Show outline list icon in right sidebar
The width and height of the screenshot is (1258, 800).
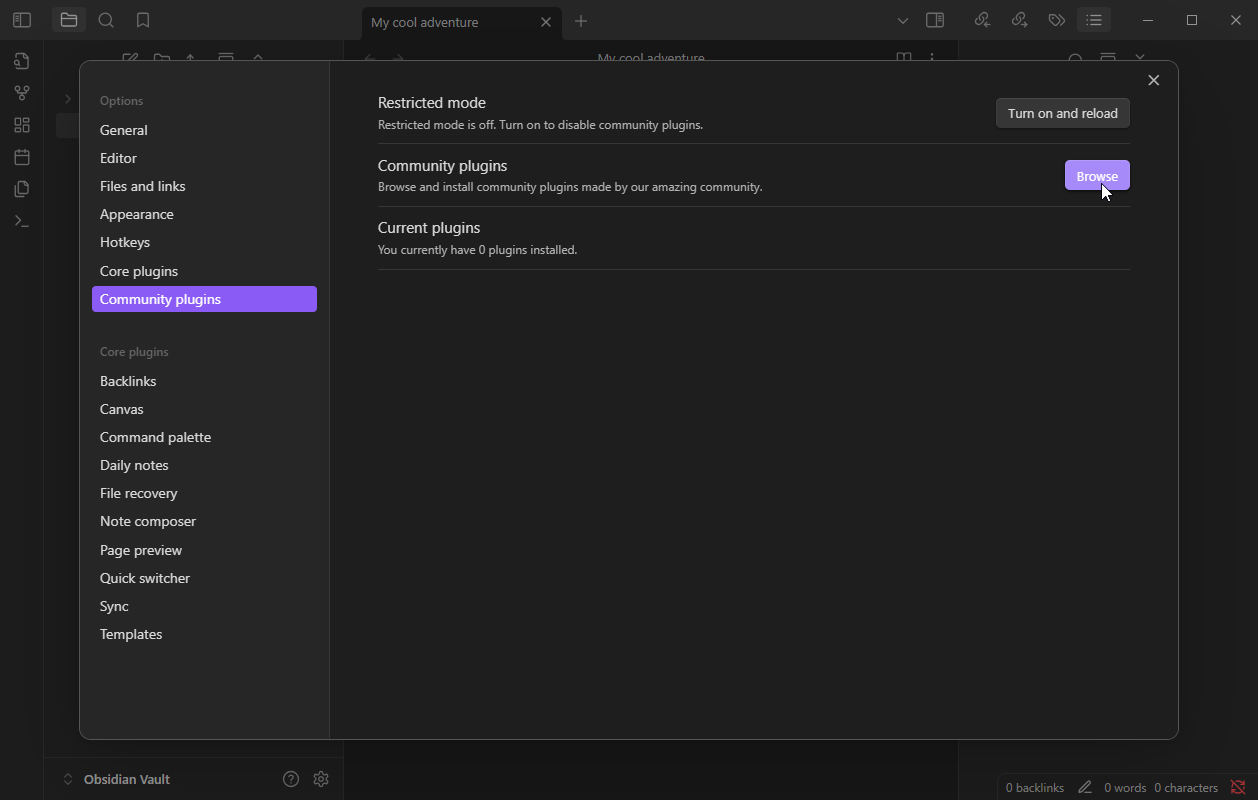(x=1094, y=20)
